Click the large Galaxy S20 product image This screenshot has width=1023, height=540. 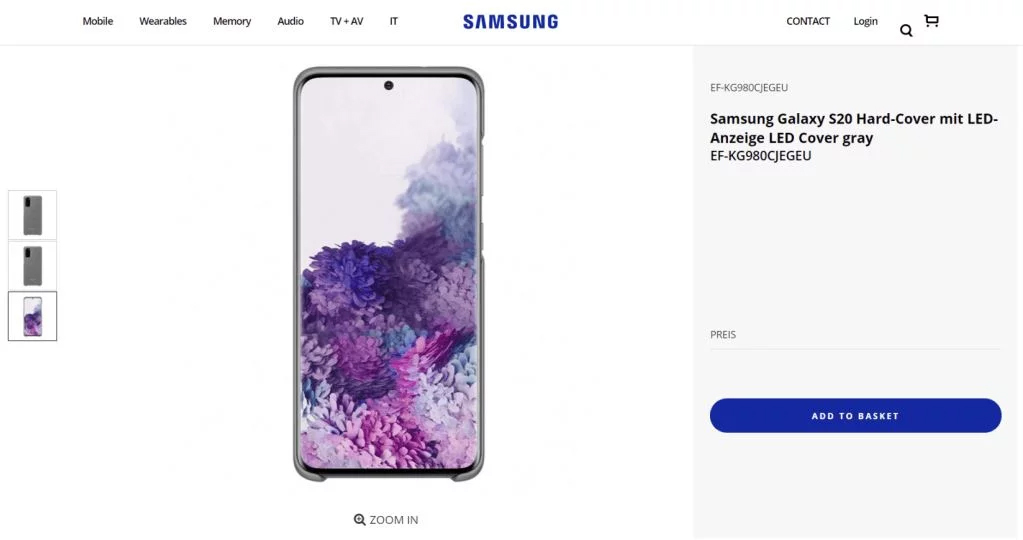pos(388,273)
